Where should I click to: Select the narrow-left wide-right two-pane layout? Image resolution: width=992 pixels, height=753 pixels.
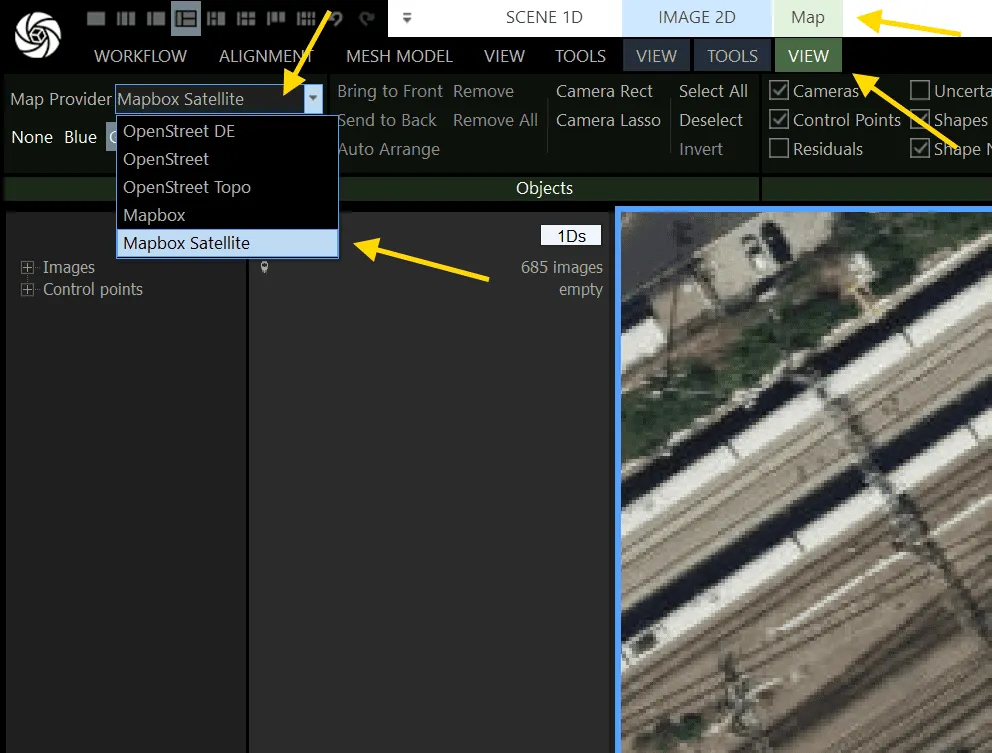[x=156, y=18]
